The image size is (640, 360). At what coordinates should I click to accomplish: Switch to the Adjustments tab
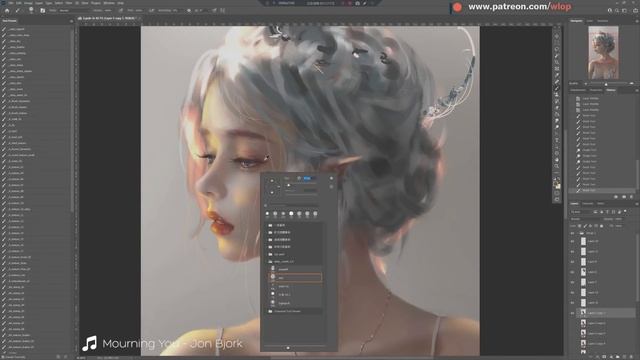[x=578, y=90]
